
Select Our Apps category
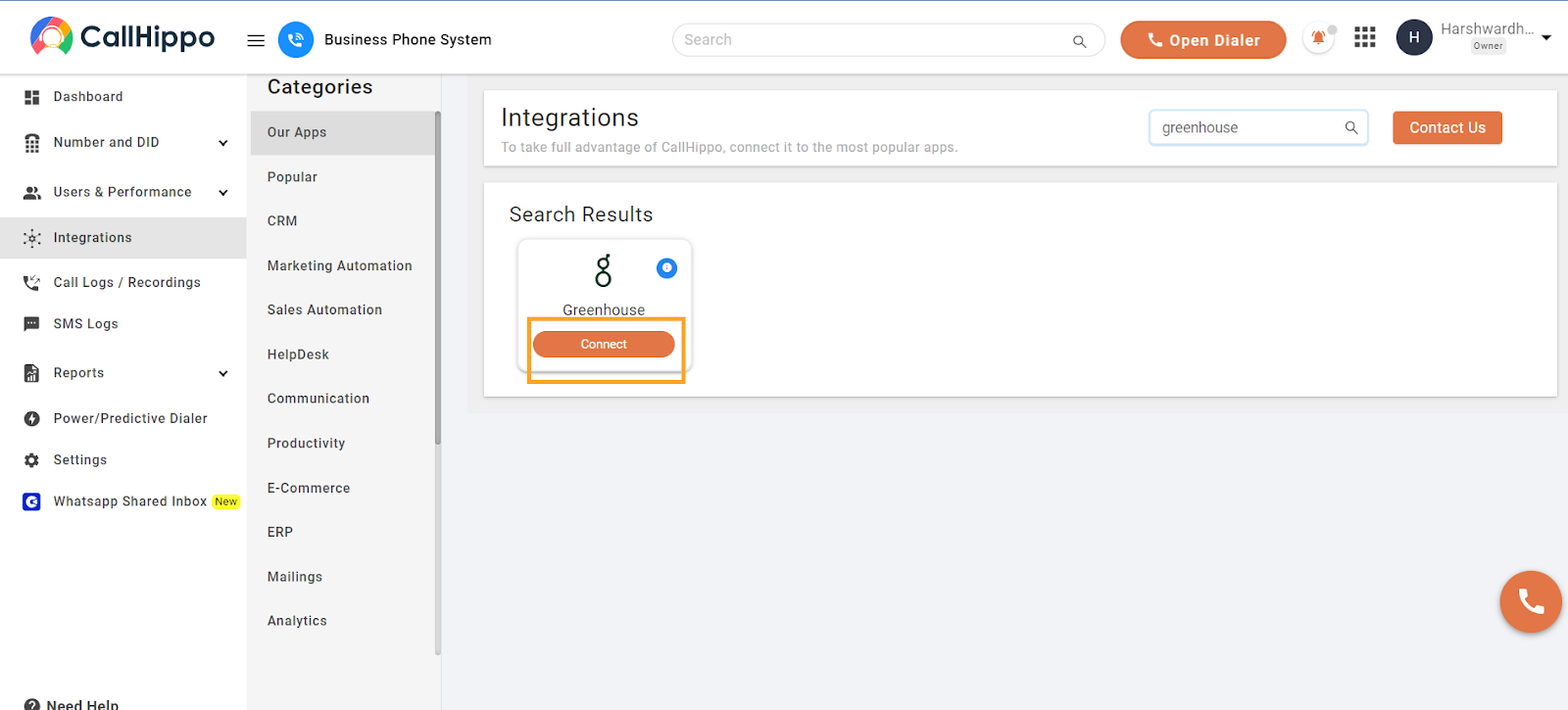click(343, 132)
